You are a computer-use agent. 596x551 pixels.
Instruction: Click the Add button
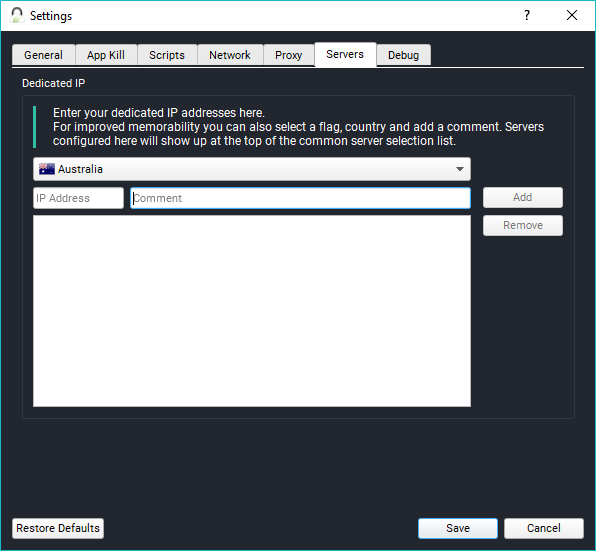coord(523,197)
